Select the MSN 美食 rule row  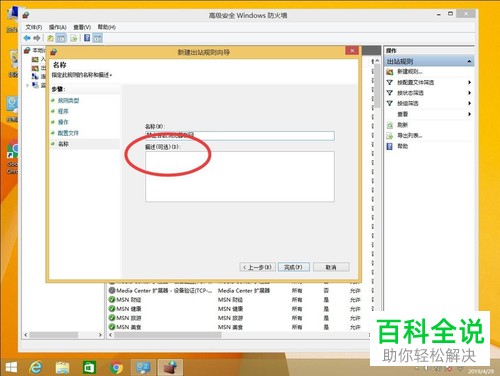point(238,327)
